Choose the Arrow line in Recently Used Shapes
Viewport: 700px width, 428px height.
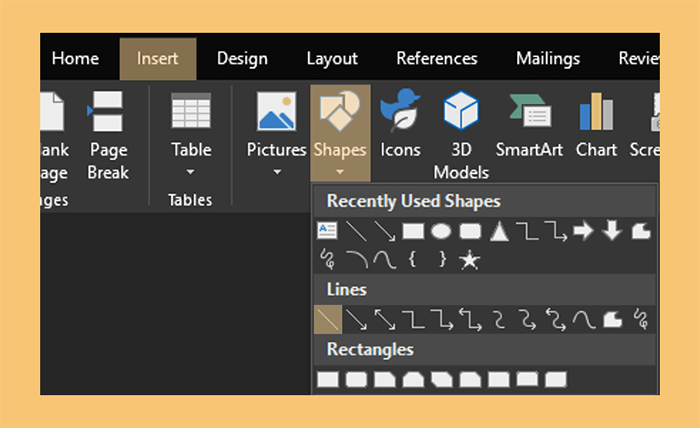(384, 231)
